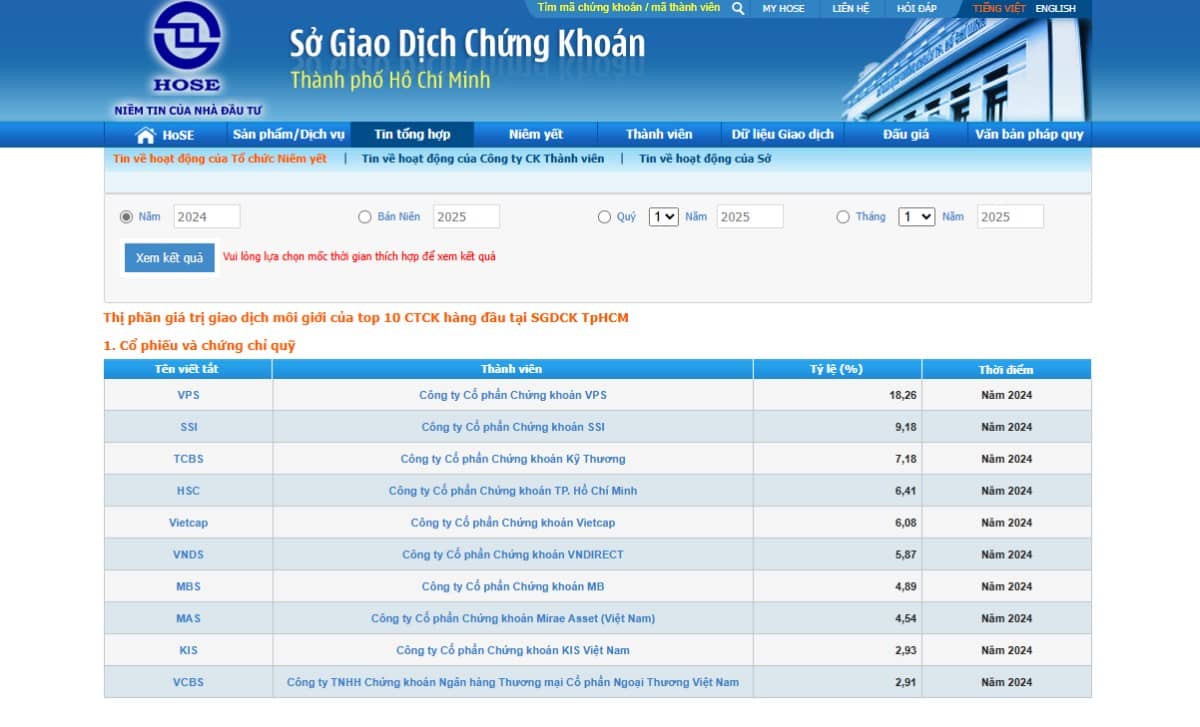This screenshot has width=1200, height=727.
Task: Click the KIS abbreviation cell
Action: click(188, 651)
